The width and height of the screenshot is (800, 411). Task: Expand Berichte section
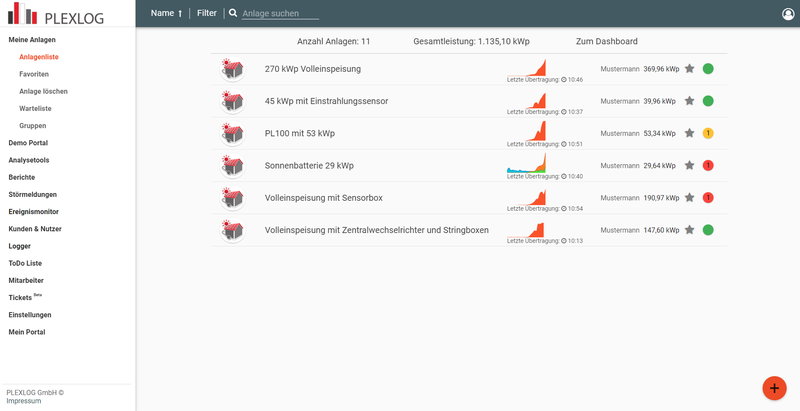point(21,177)
